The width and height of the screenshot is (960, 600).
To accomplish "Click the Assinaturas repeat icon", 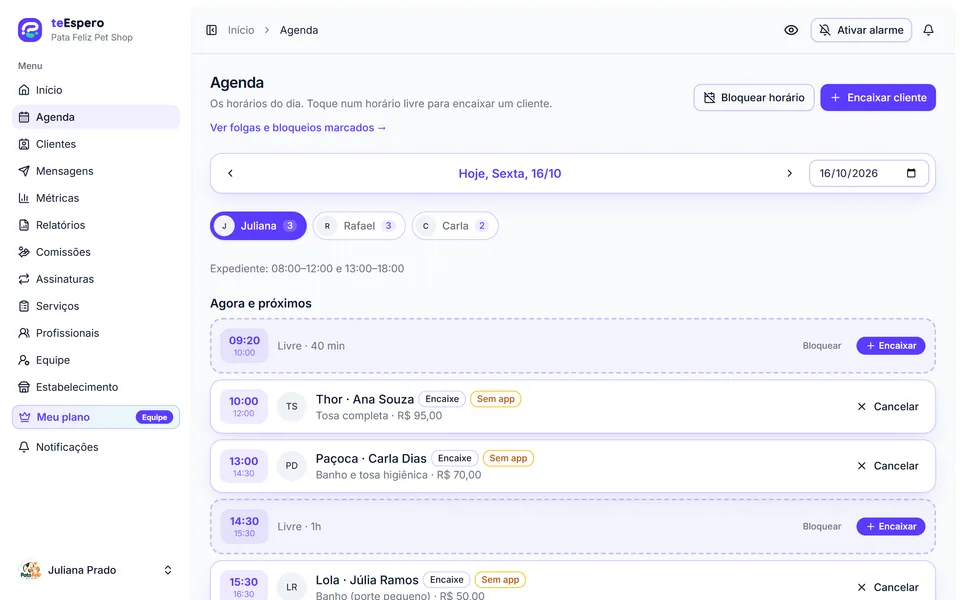I will [24, 279].
